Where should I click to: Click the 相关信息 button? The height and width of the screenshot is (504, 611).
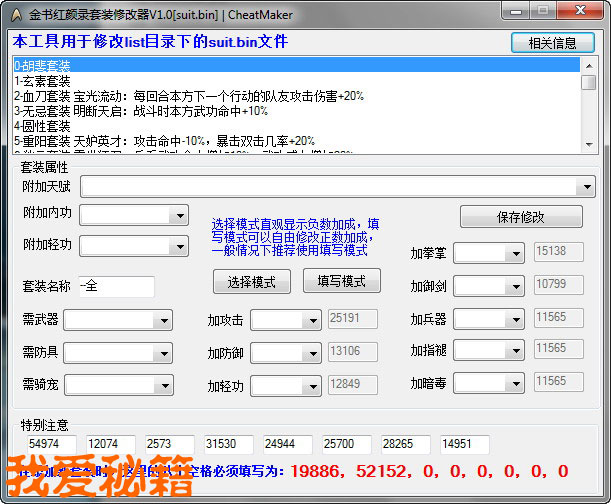click(x=551, y=43)
